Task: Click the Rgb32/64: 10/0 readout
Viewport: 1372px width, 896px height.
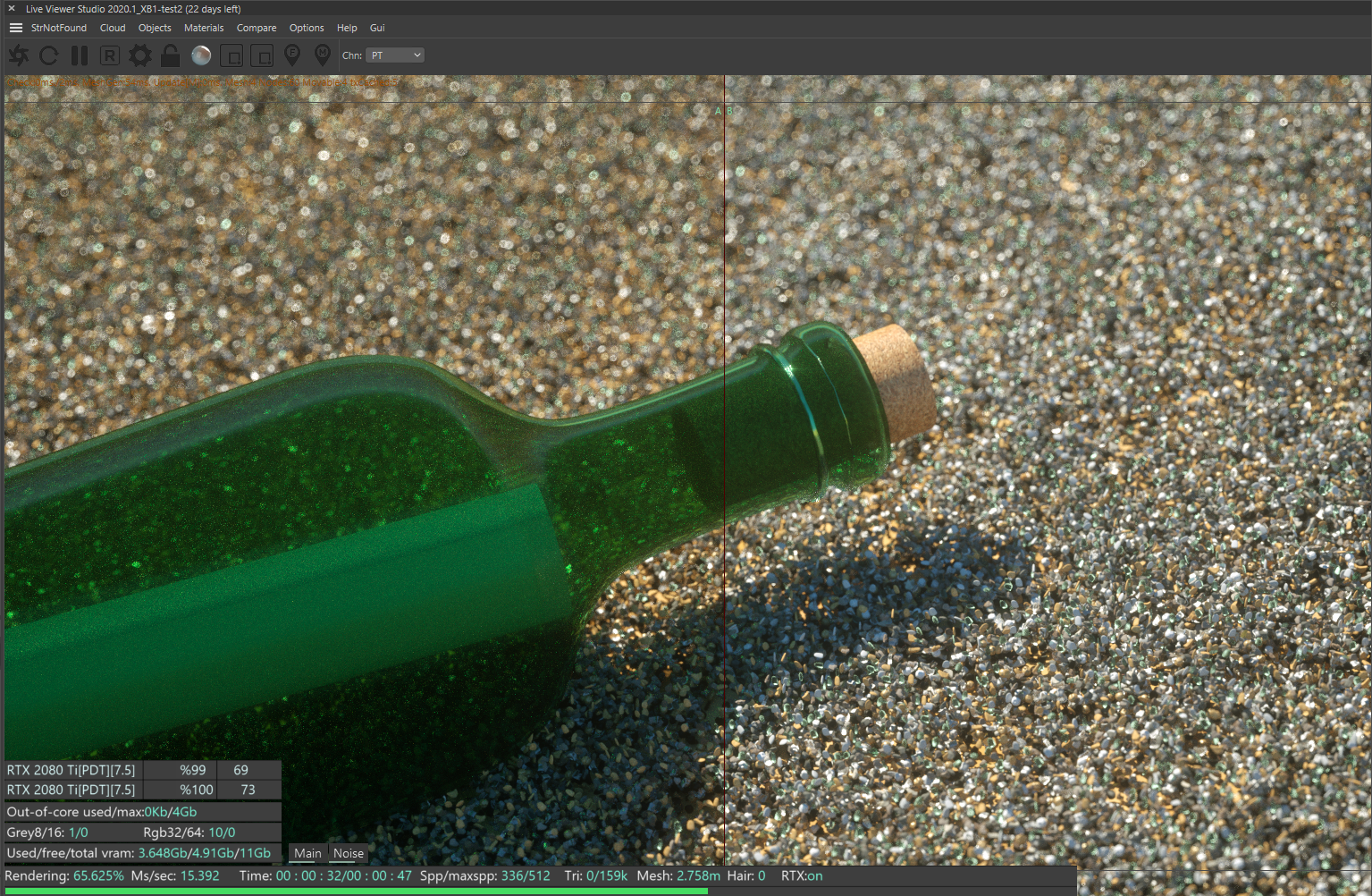Action: coord(189,833)
